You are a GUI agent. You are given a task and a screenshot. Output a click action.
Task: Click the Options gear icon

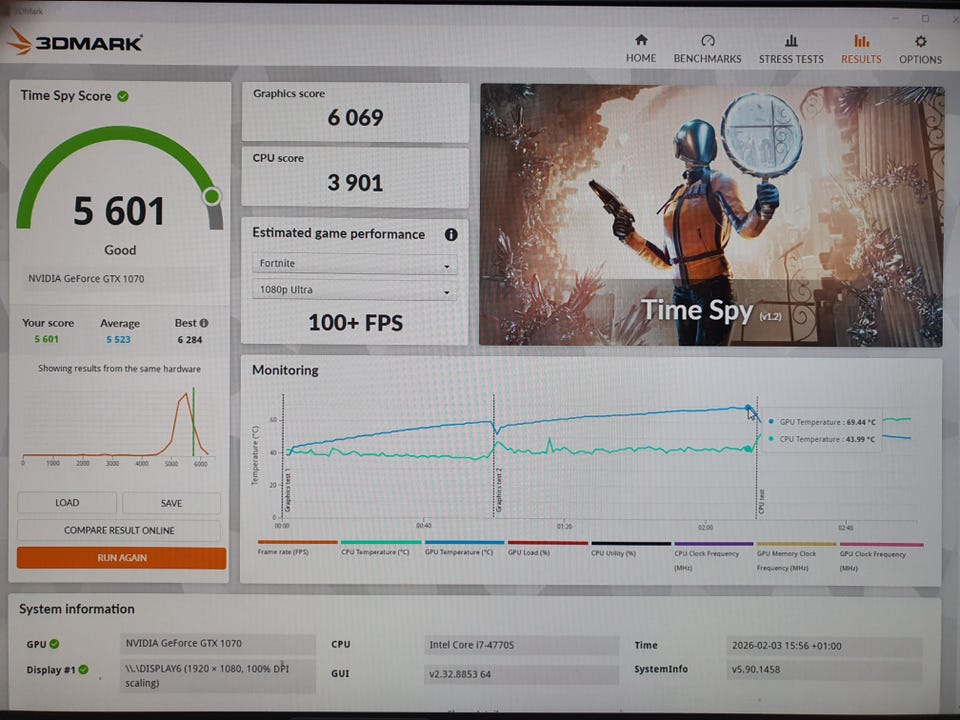tap(920, 41)
